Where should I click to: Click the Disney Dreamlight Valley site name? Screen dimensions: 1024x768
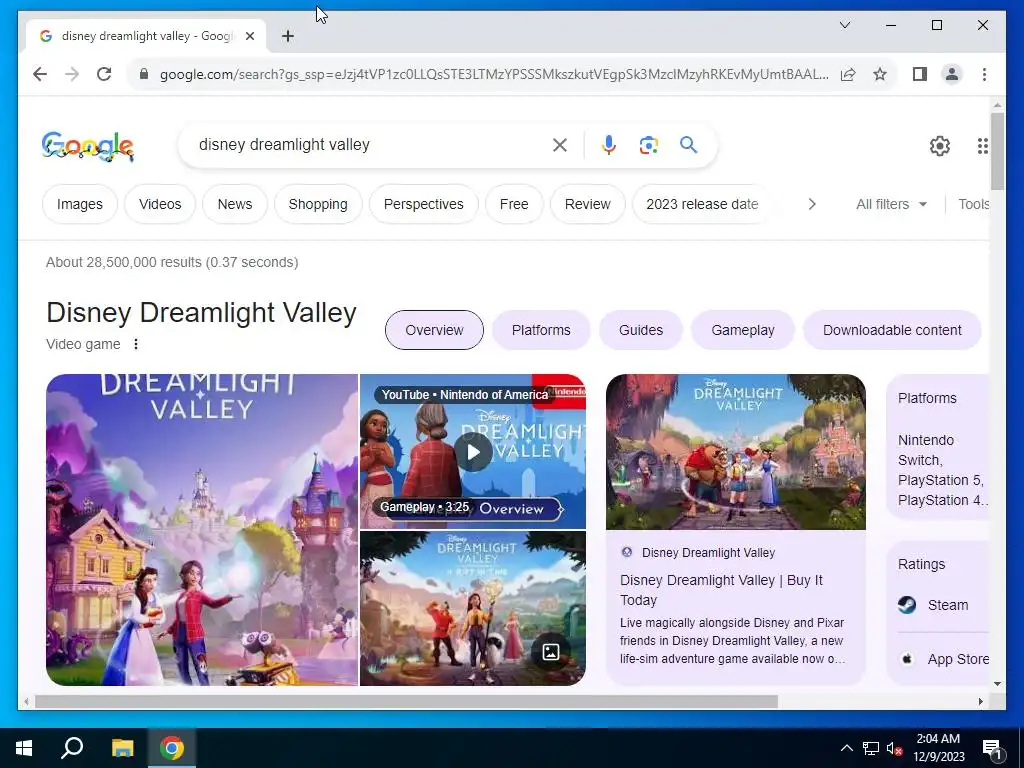tap(708, 553)
